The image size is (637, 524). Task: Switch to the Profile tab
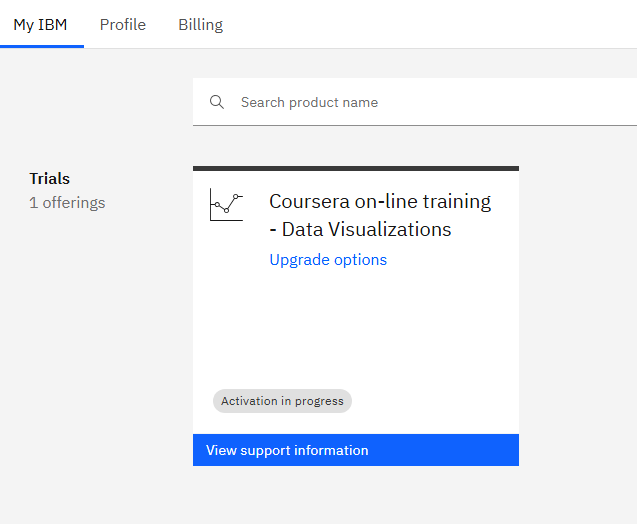(x=123, y=25)
